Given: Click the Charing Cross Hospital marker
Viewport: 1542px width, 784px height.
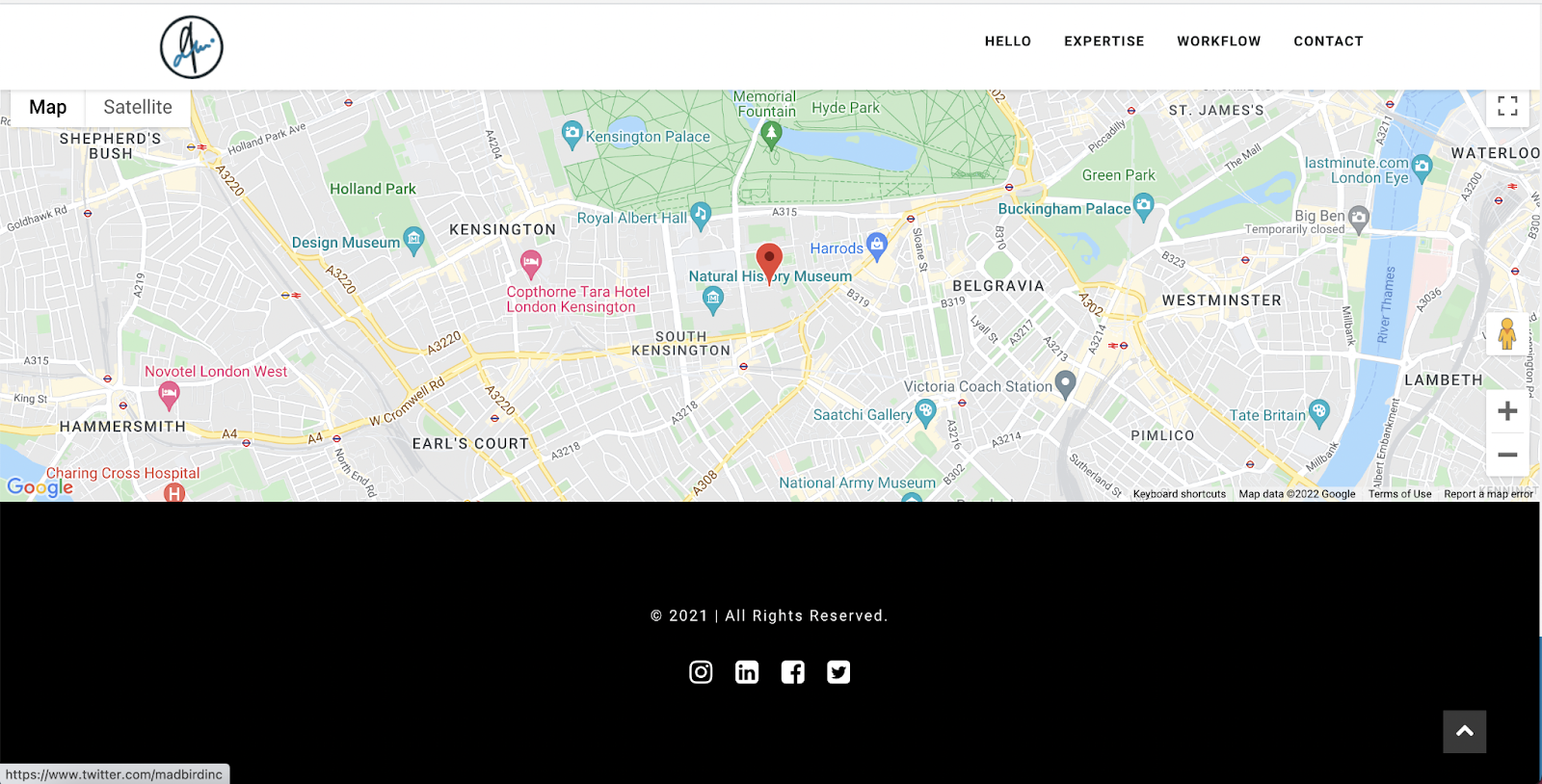Looking at the screenshot, I should [173, 493].
